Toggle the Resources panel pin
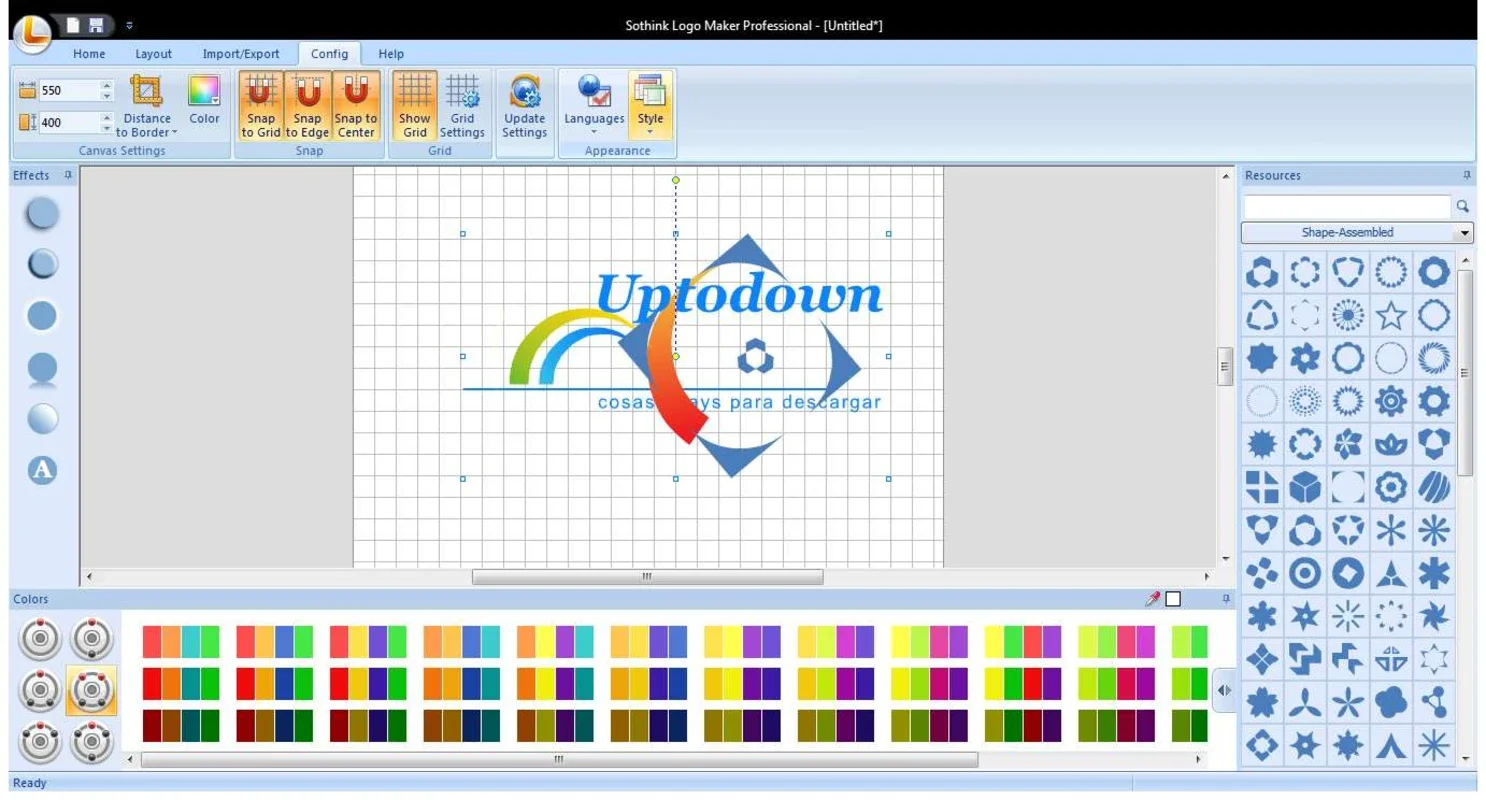This screenshot has height=800, width=1486. click(x=1466, y=175)
